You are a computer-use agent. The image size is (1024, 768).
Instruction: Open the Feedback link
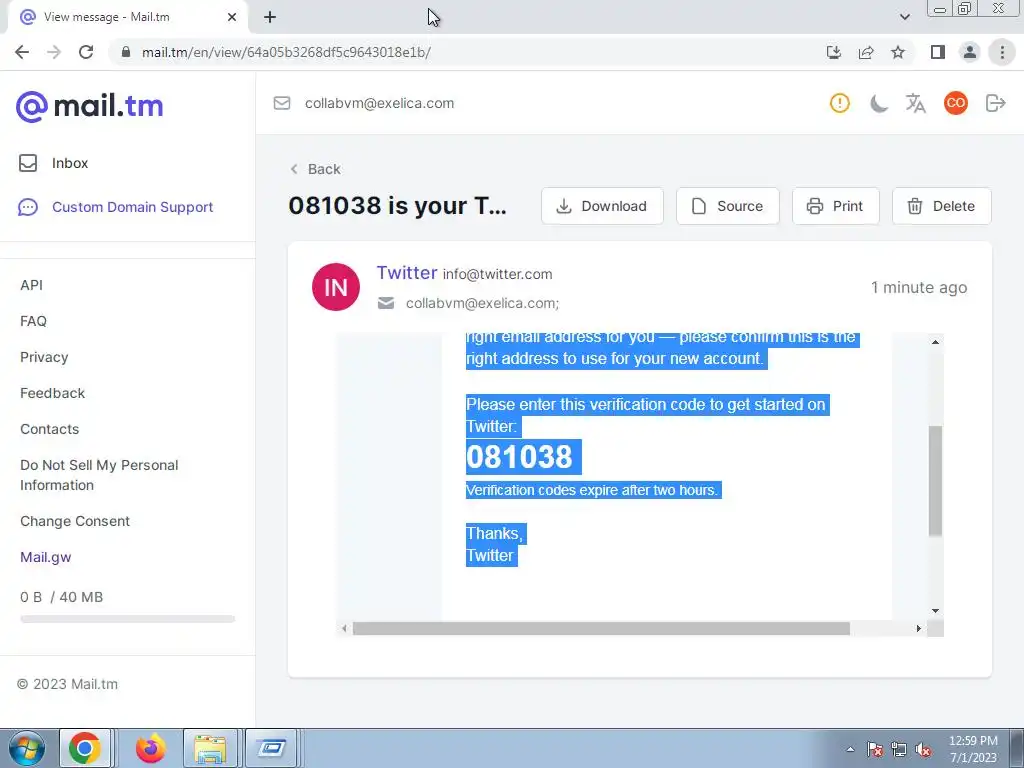[x=52, y=392]
